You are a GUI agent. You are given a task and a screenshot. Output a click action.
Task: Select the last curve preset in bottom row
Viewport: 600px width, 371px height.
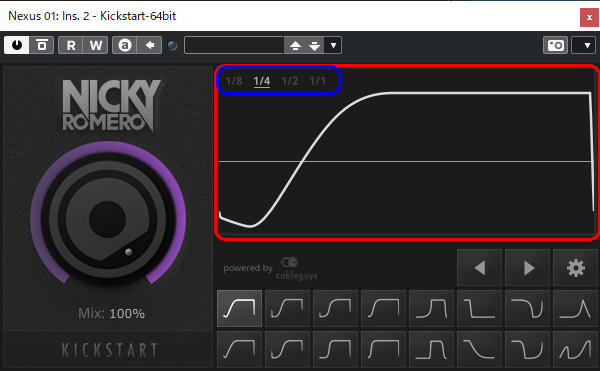(576, 349)
